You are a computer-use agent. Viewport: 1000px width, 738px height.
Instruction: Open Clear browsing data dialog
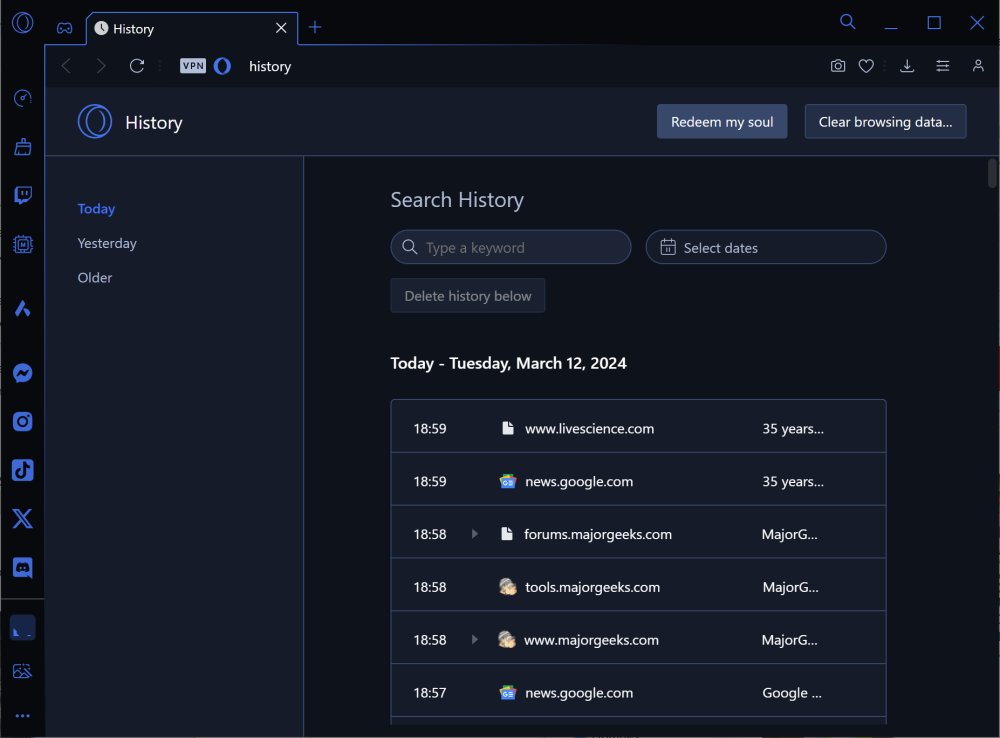point(885,121)
